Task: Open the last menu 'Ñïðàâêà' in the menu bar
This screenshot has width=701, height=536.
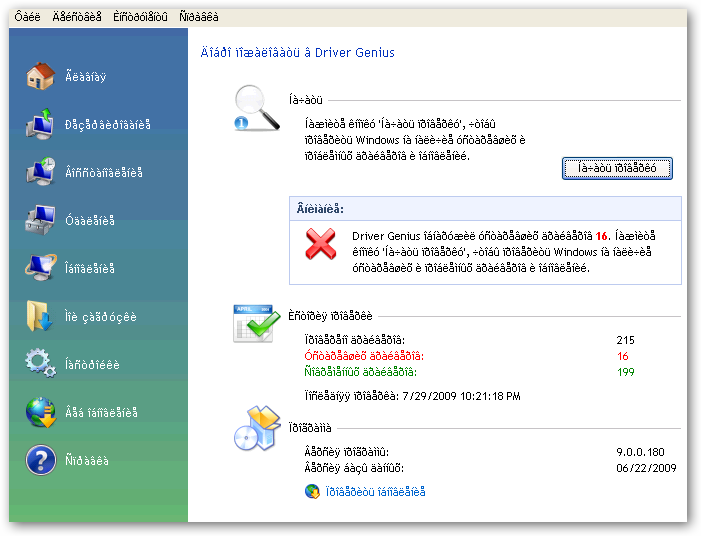Action: pyautogui.click(x=199, y=17)
